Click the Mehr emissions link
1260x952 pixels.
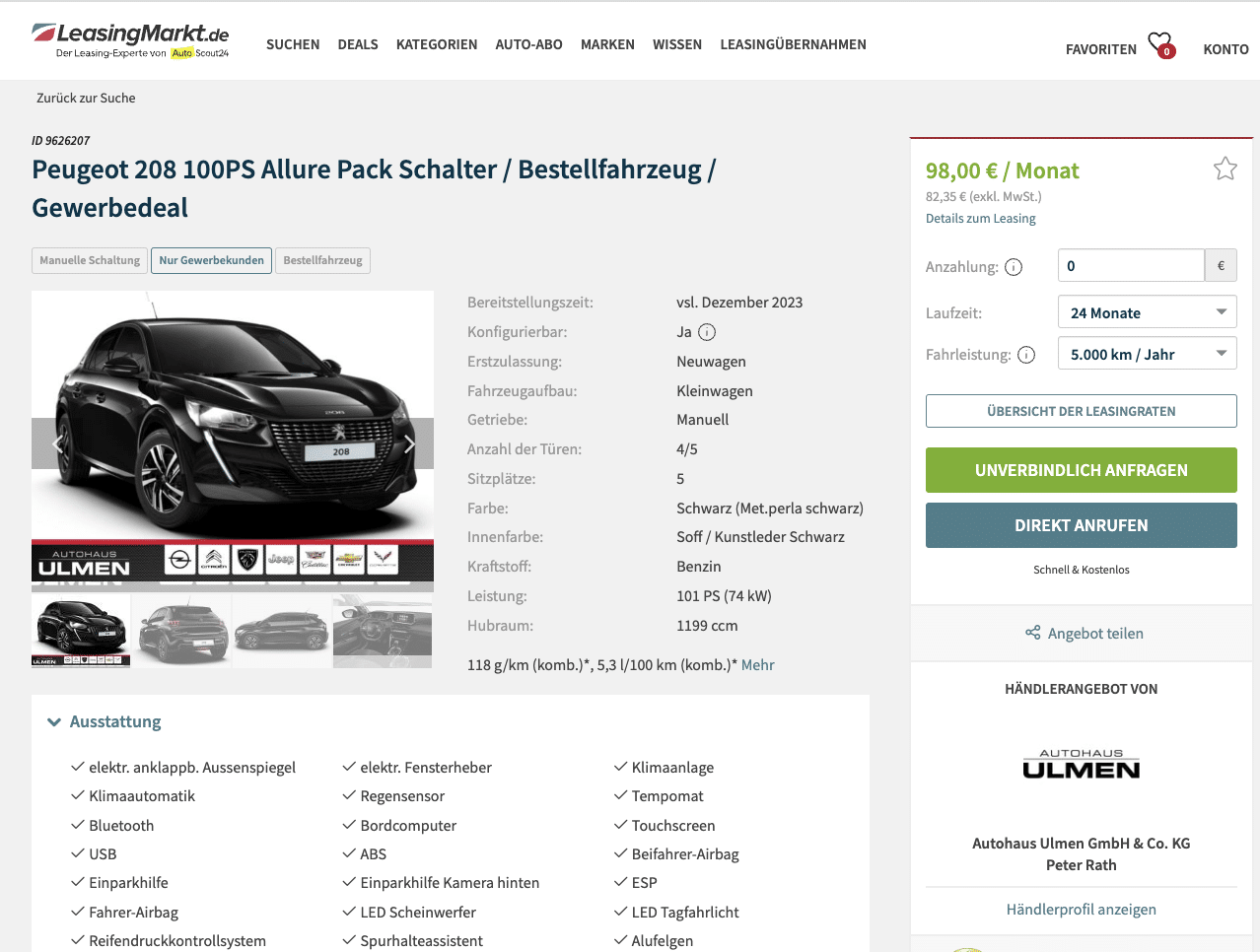[x=758, y=665]
